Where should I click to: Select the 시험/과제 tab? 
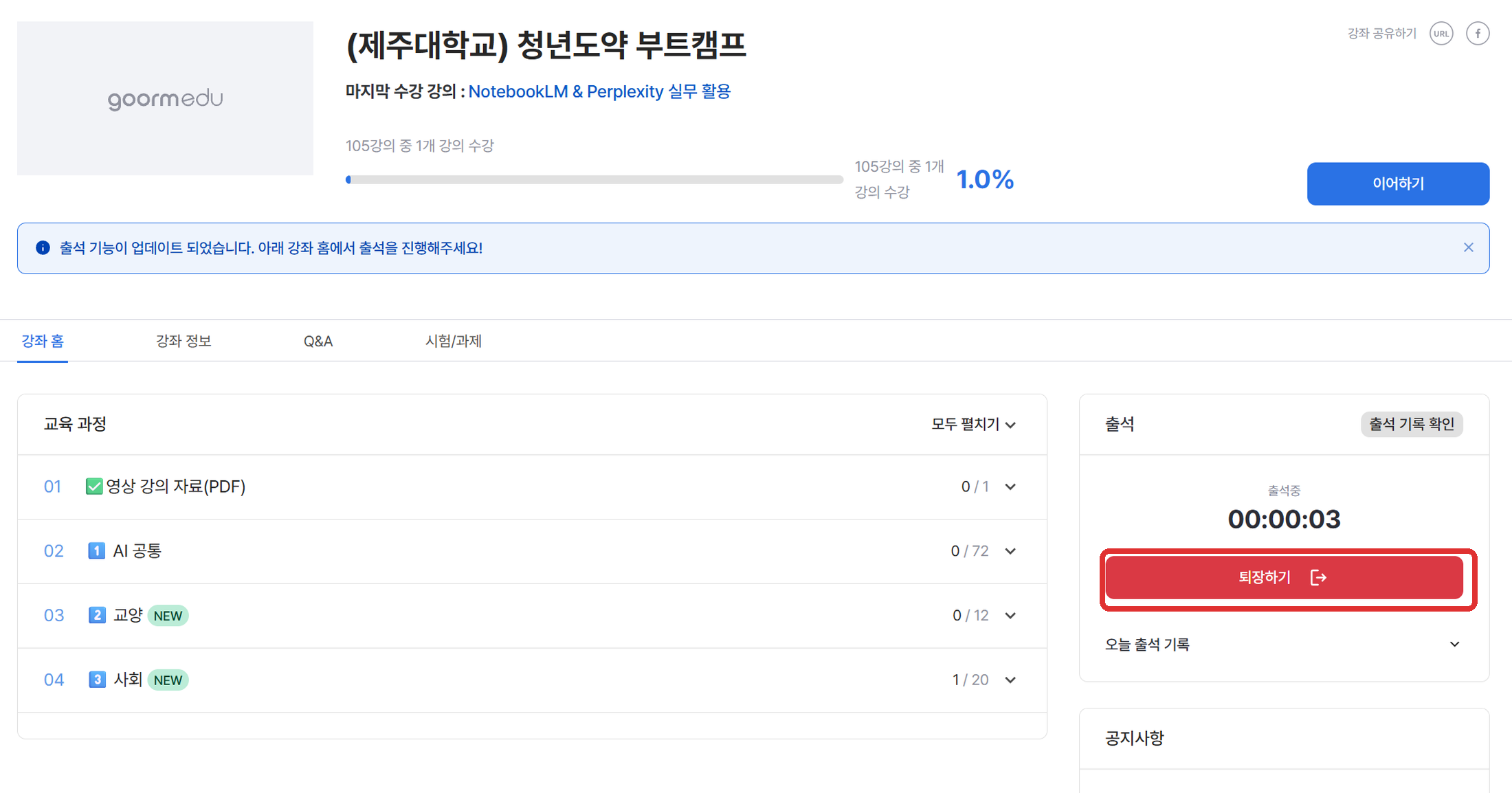454,341
